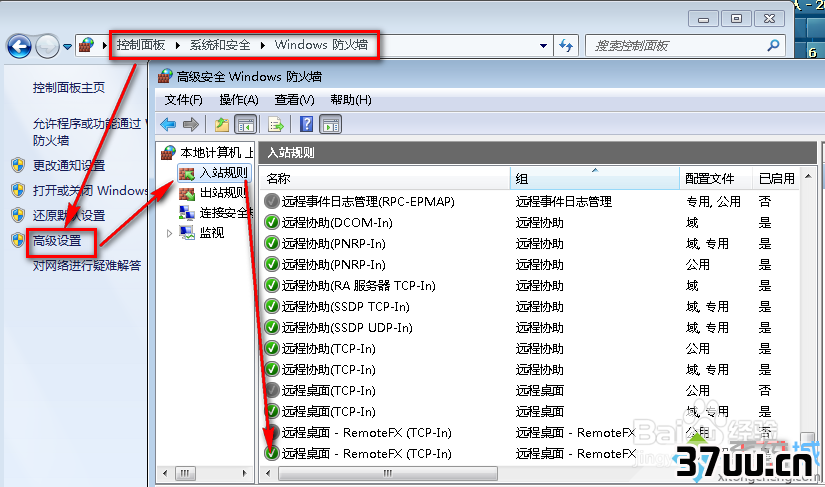The image size is (825, 487).
Task: Expand the 监视 tree node triangle
Action: (x=169, y=233)
